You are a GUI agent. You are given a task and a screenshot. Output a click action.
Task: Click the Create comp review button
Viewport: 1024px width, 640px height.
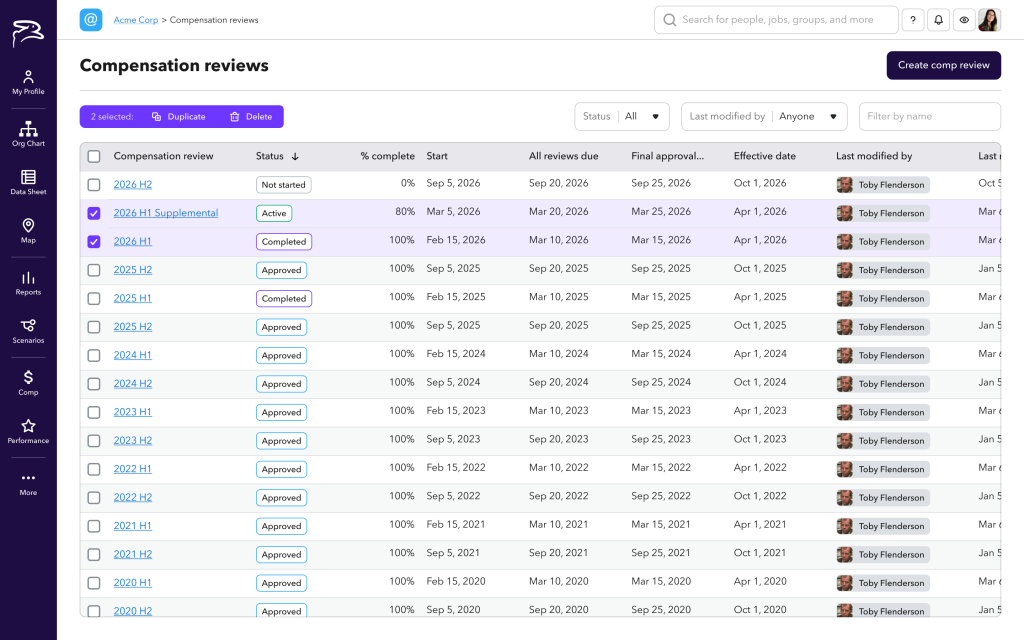point(943,65)
